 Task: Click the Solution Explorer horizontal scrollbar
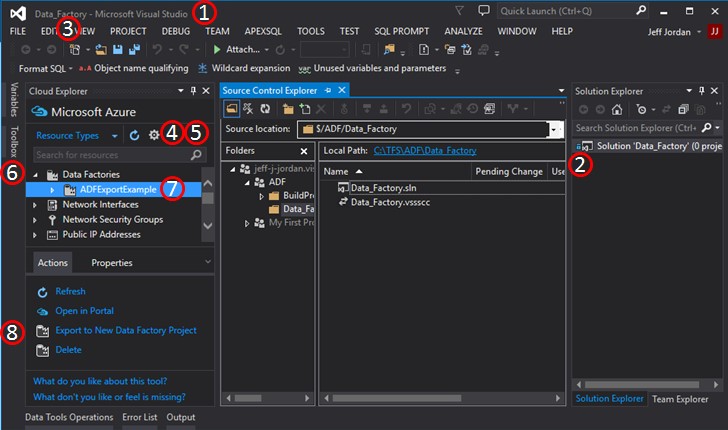647,385
